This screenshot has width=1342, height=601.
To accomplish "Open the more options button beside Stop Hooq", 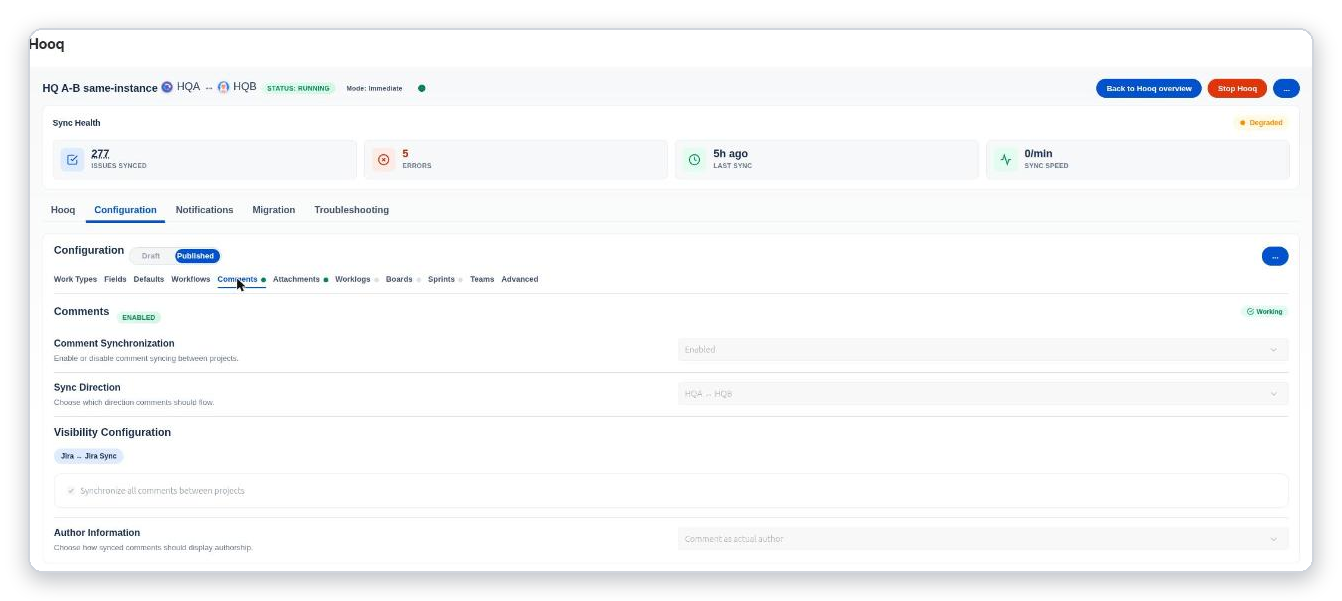I will (x=1286, y=88).
